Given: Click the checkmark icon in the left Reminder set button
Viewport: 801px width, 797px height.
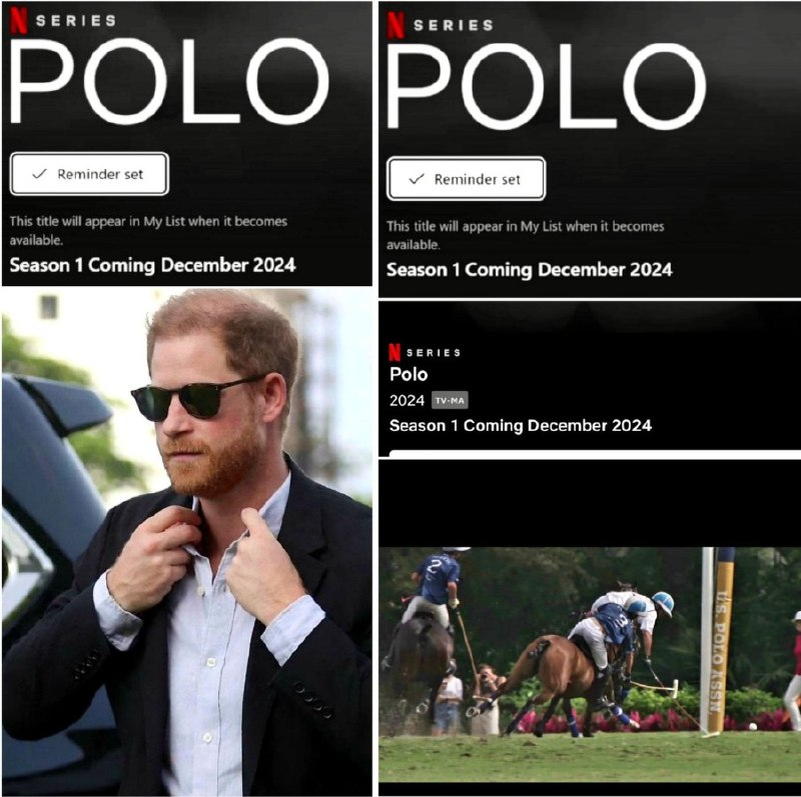Looking at the screenshot, I should tap(39, 174).
